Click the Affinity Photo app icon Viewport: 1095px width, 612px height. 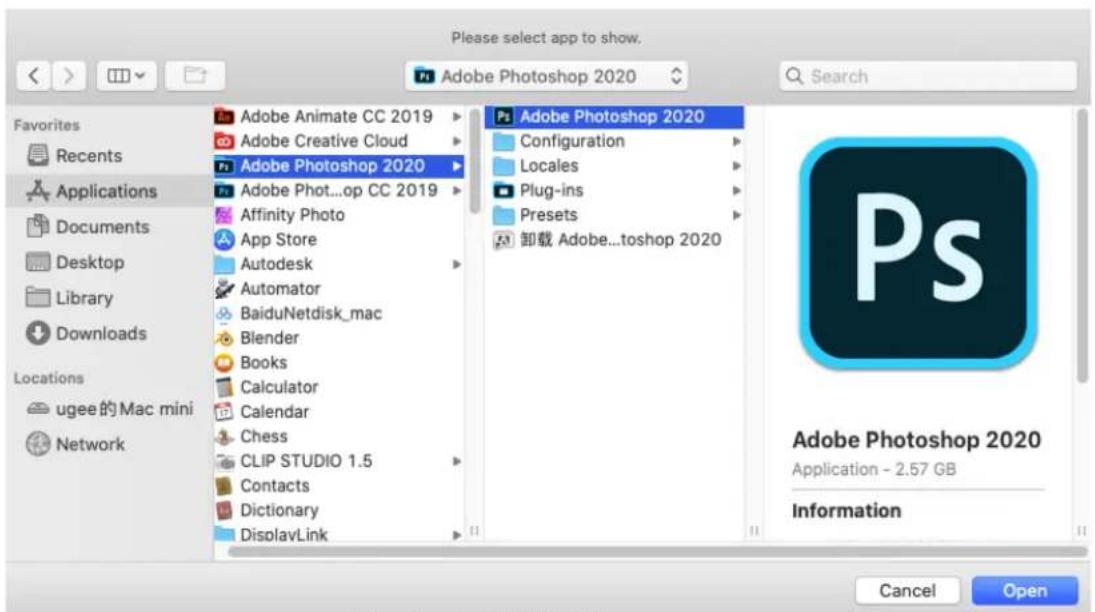[224, 215]
